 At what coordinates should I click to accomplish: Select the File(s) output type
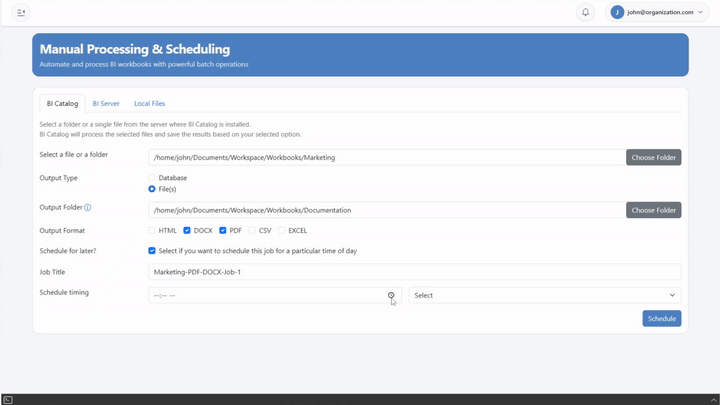(152, 189)
